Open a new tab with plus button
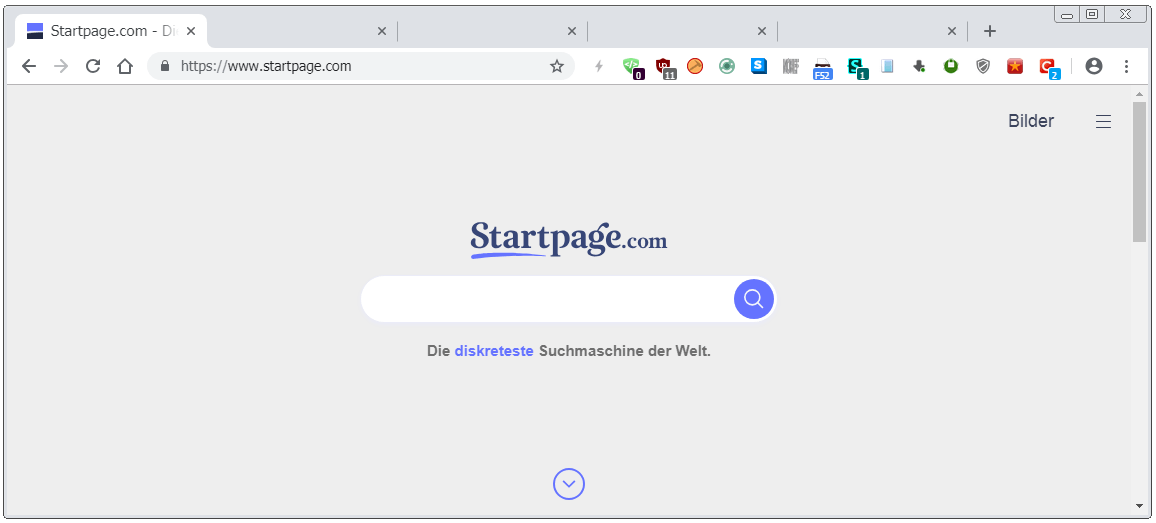 point(990,31)
